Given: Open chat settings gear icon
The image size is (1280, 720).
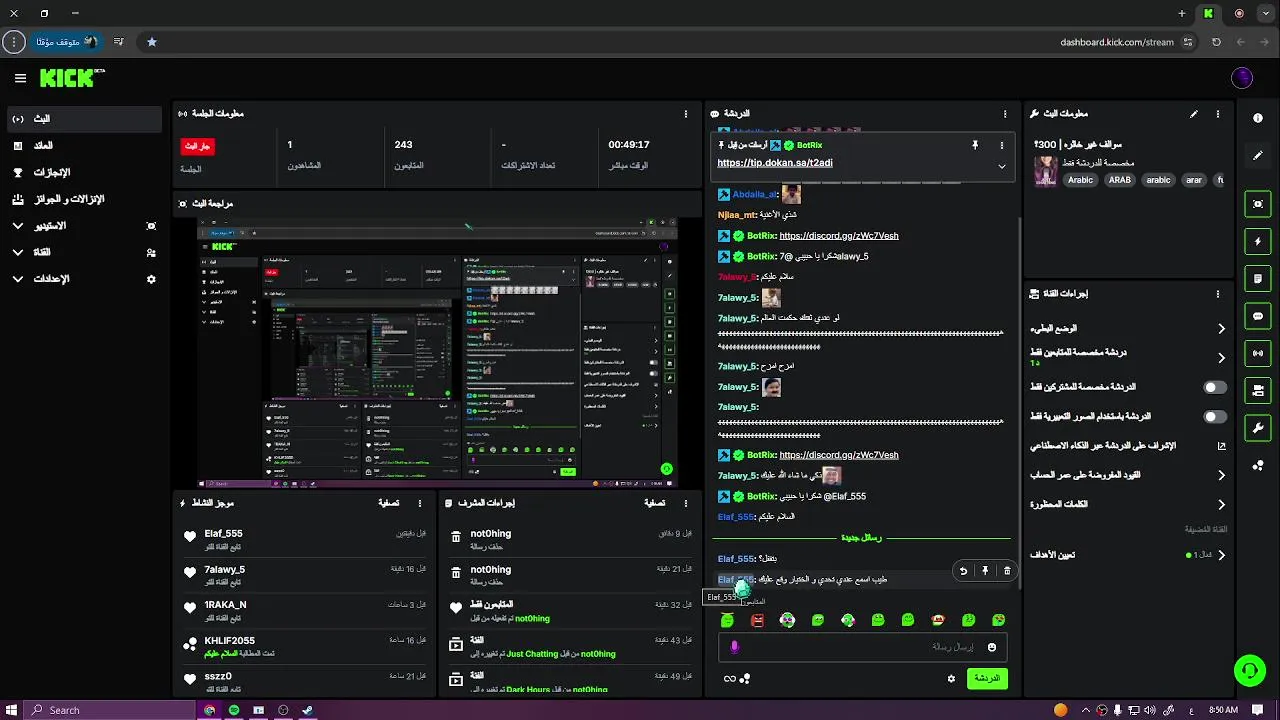Looking at the screenshot, I should coord(951,678).
